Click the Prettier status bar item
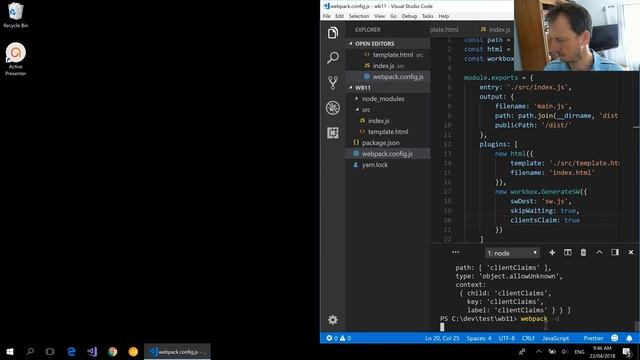The width and height of the screenshot is (640, 360). click(593, 338)
